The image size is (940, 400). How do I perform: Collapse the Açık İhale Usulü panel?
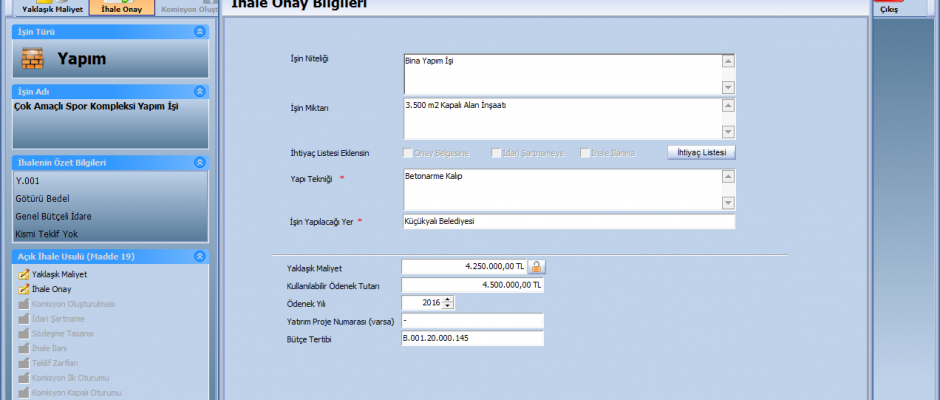point(200,256)
